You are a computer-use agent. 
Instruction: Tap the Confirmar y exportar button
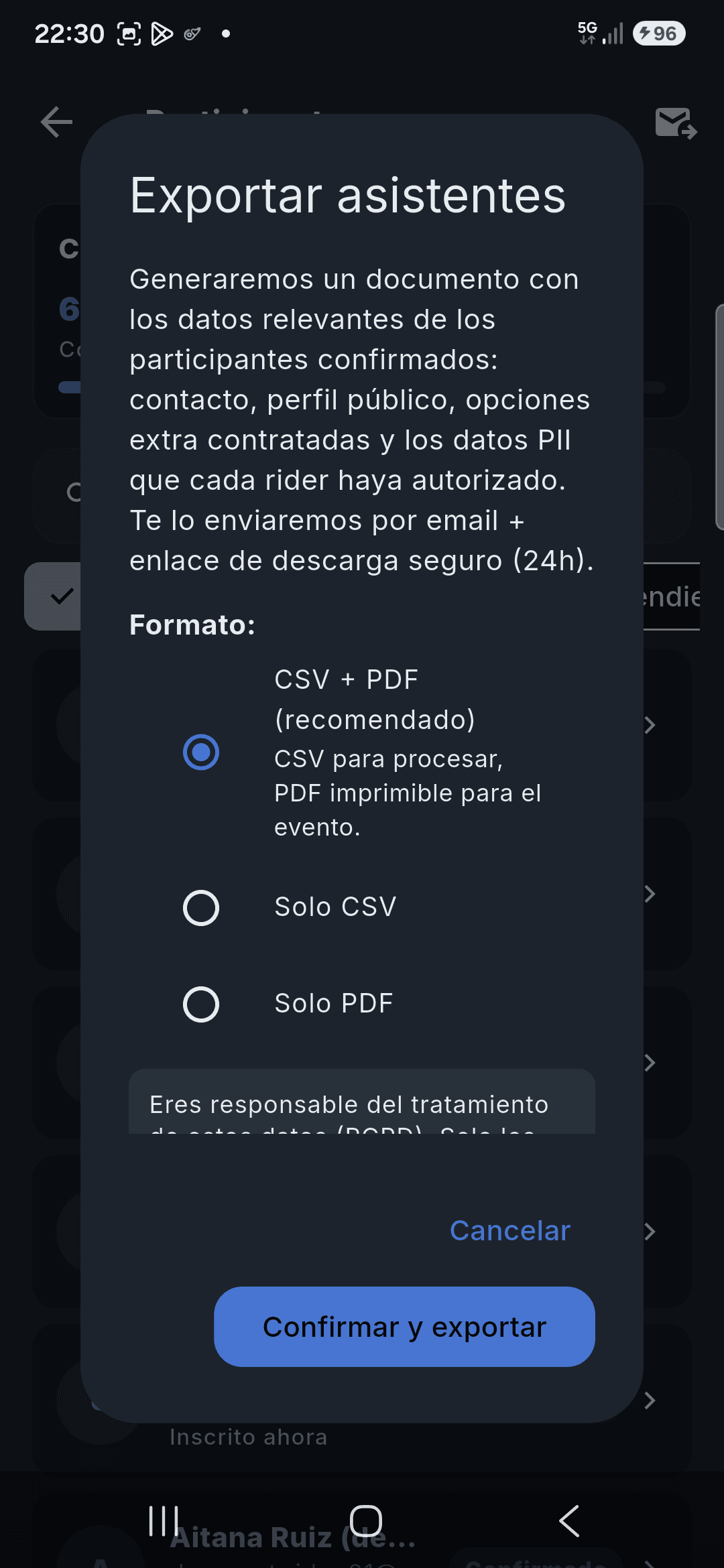(x=404, y=1327)
